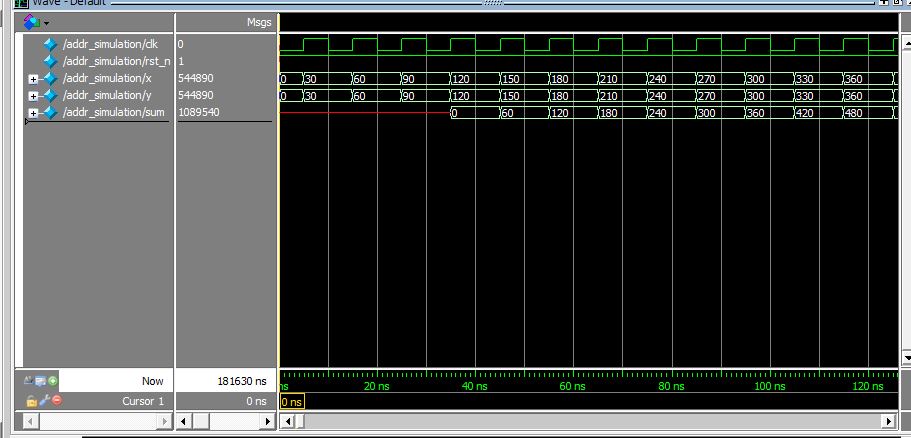Click the remove cursor red minus icon
Screen dimensions: 911x438
pos(57,400)
